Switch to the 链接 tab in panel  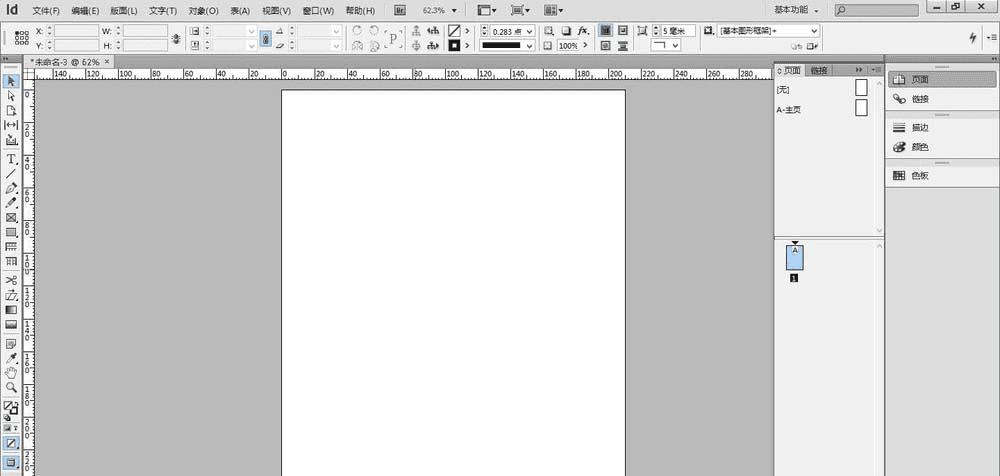click(819, 70)
